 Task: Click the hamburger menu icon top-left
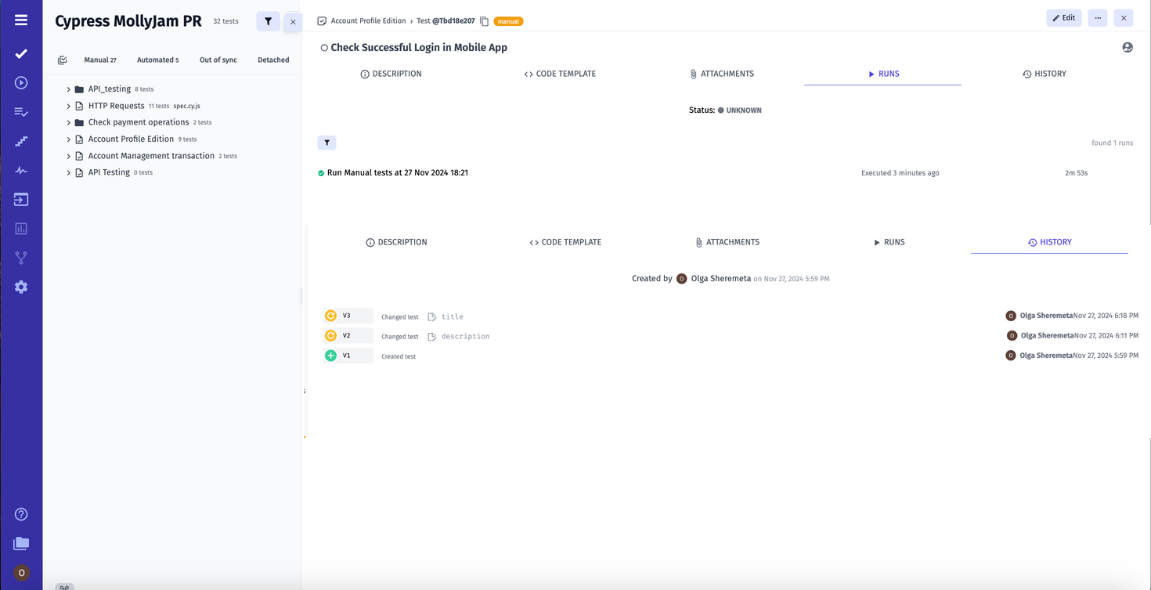[x=20, y=20]
